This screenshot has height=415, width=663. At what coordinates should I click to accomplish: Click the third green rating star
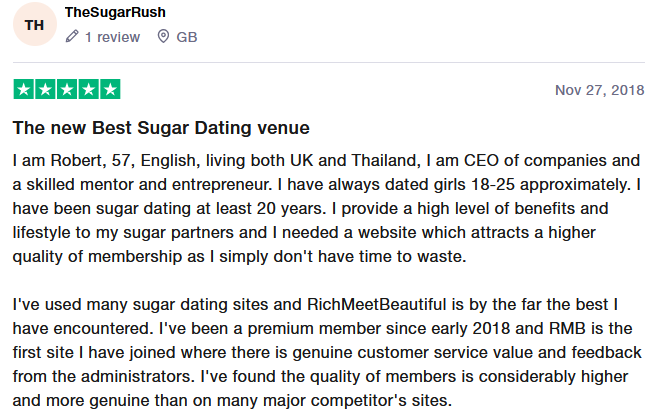point(67,89)
